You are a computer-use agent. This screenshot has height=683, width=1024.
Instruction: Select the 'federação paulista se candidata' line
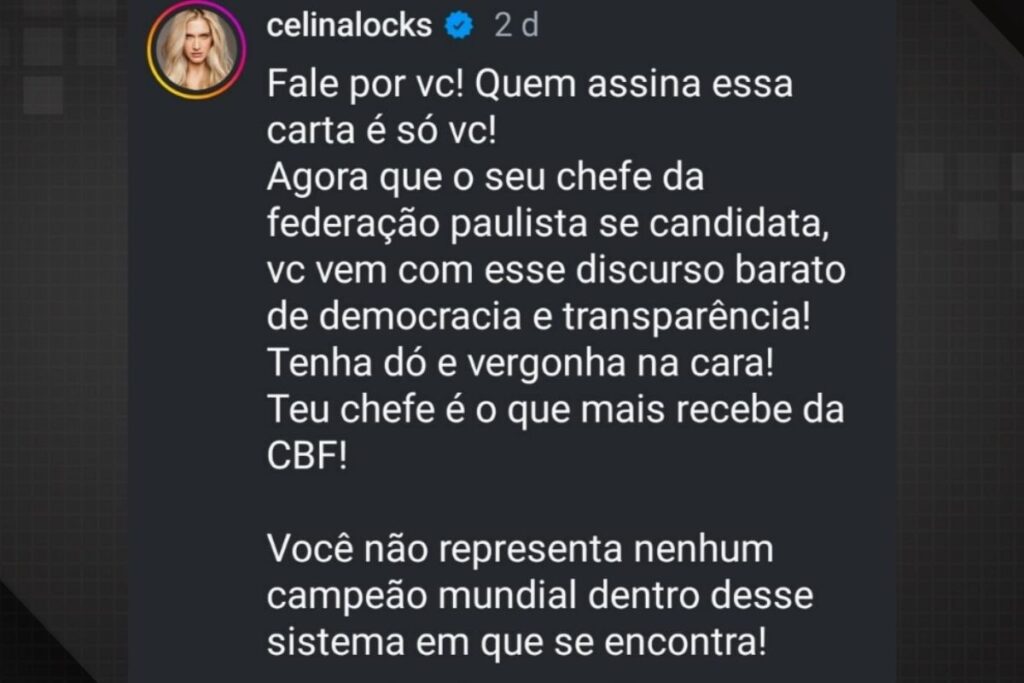(x=548, y=223)
